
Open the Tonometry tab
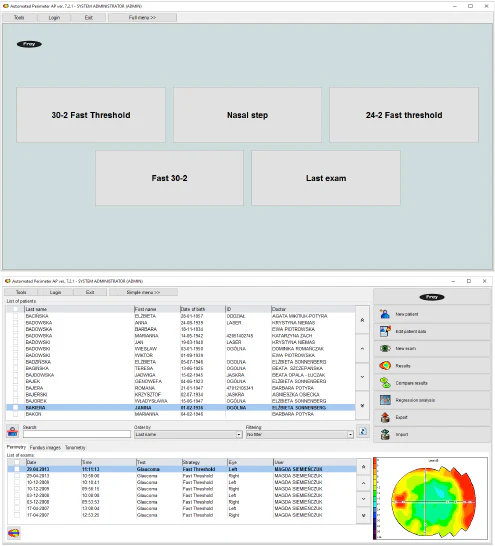(x=75, y=447)
